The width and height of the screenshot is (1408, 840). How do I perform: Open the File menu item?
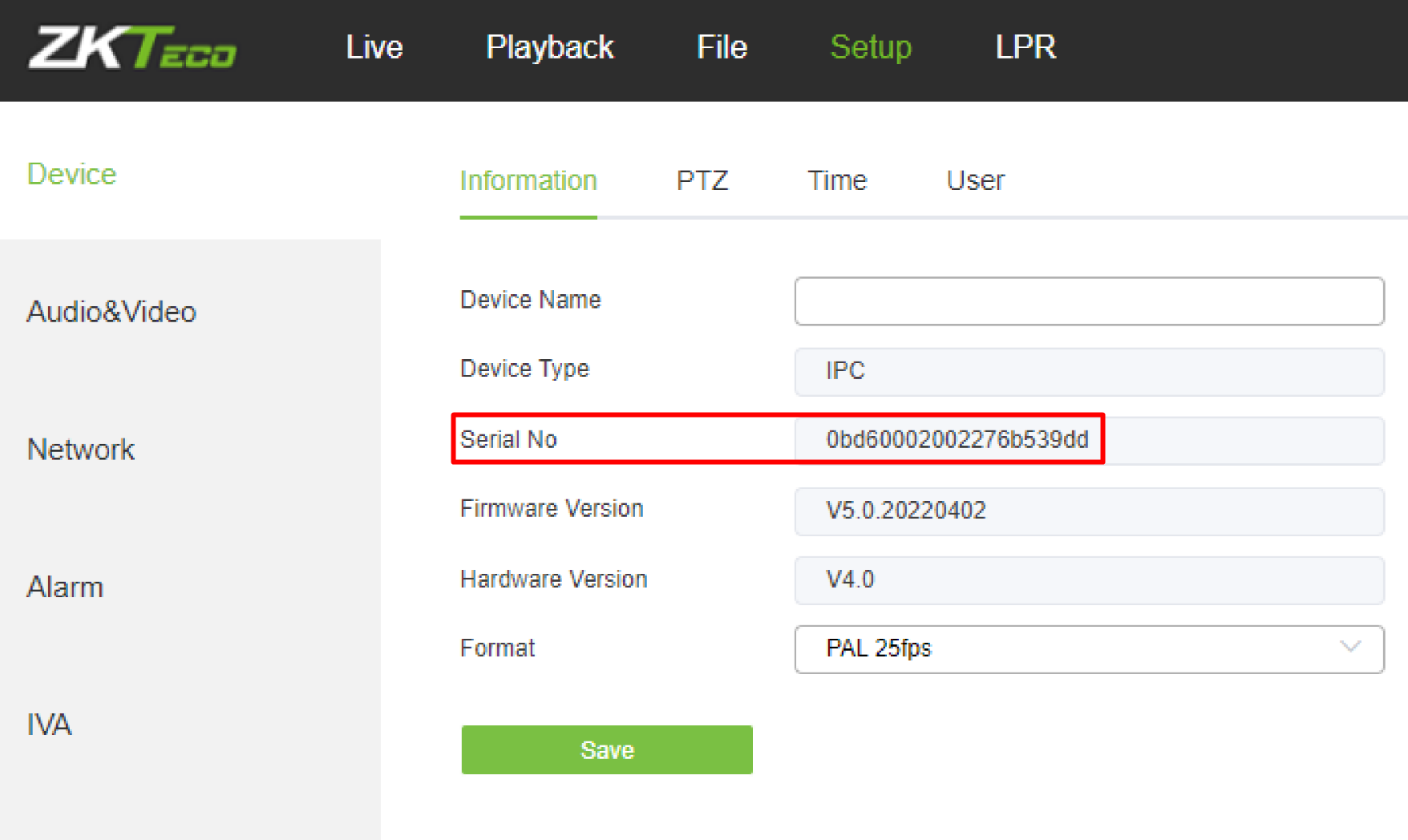[x=722, y=47]
